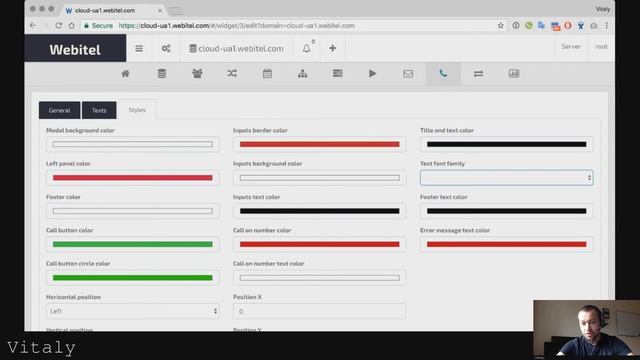Open the hamburger menu icon
This screenshot has width=640, height=360.
click(139, 49)
